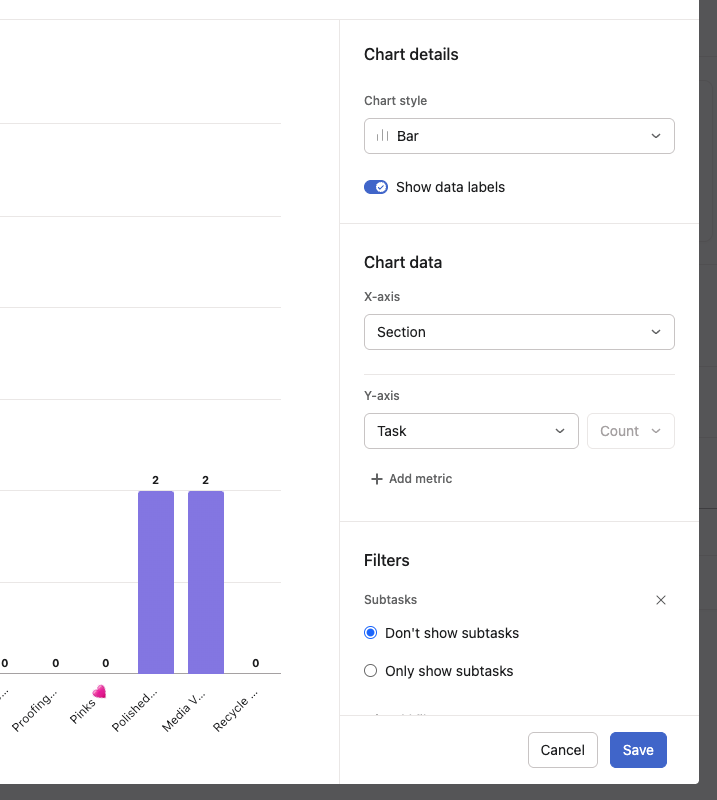Click the Chart style chevron arrow
The width and height of the screenshot is (717, 800).
pos(656,136)
